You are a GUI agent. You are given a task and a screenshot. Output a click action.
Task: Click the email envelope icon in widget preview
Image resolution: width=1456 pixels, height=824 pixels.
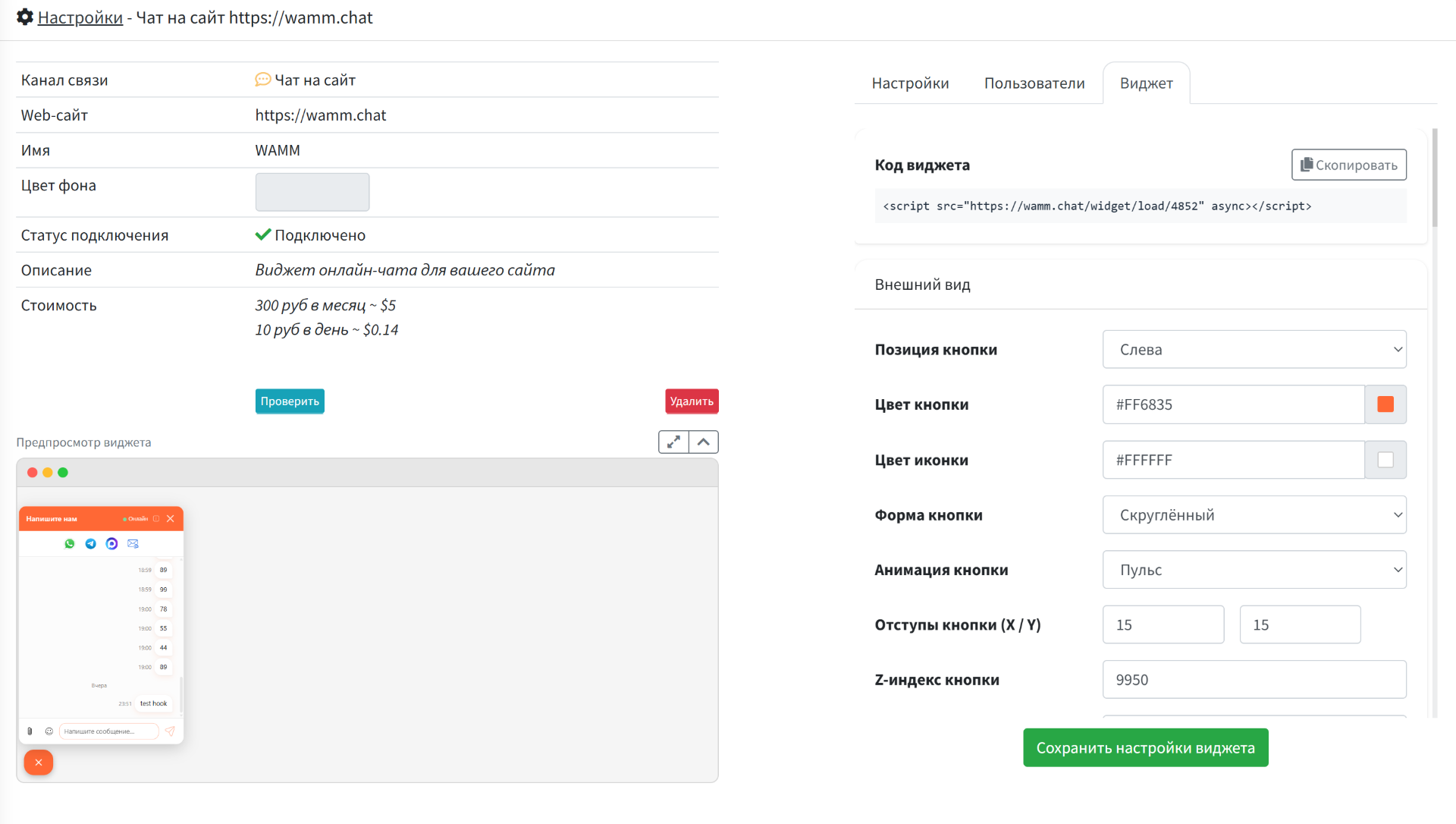point(133,543)
